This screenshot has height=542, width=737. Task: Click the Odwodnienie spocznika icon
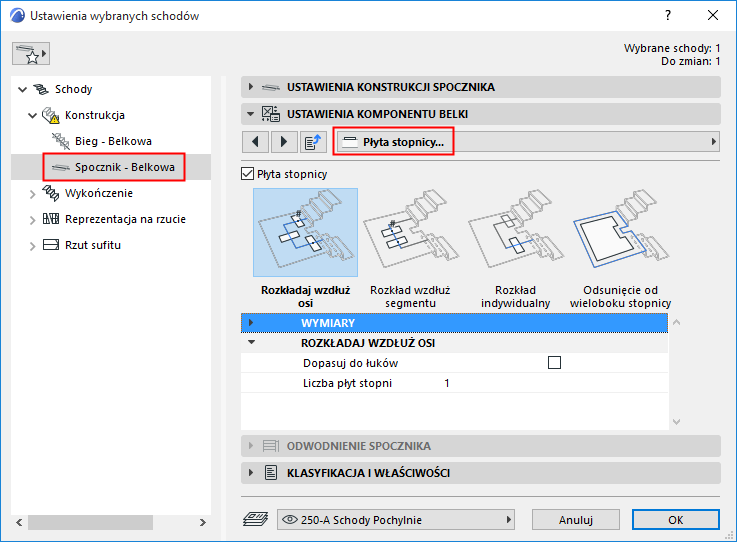271,446
